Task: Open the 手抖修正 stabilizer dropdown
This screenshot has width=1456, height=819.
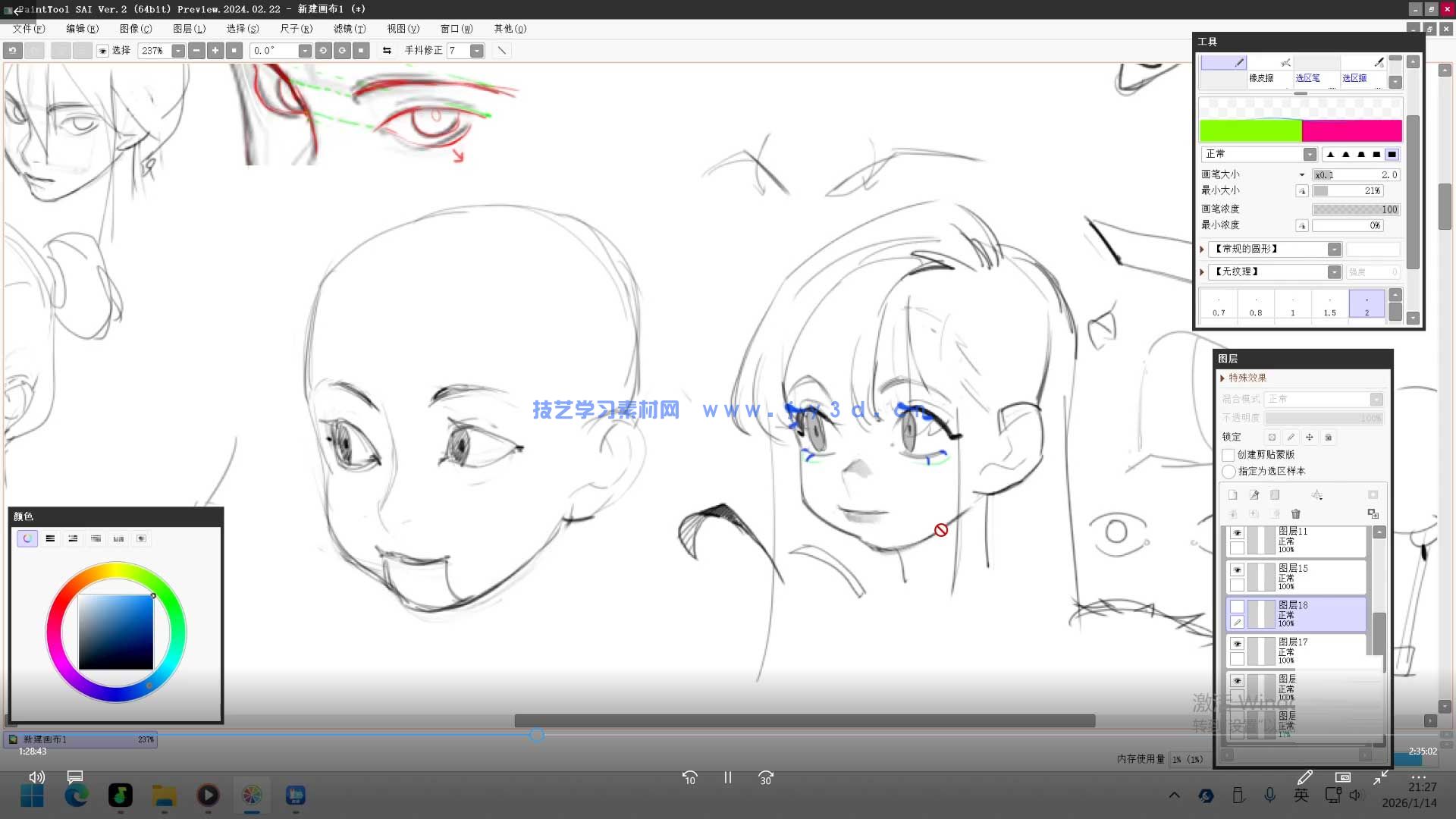Action: pyautogui.click(x=476, y=51)
